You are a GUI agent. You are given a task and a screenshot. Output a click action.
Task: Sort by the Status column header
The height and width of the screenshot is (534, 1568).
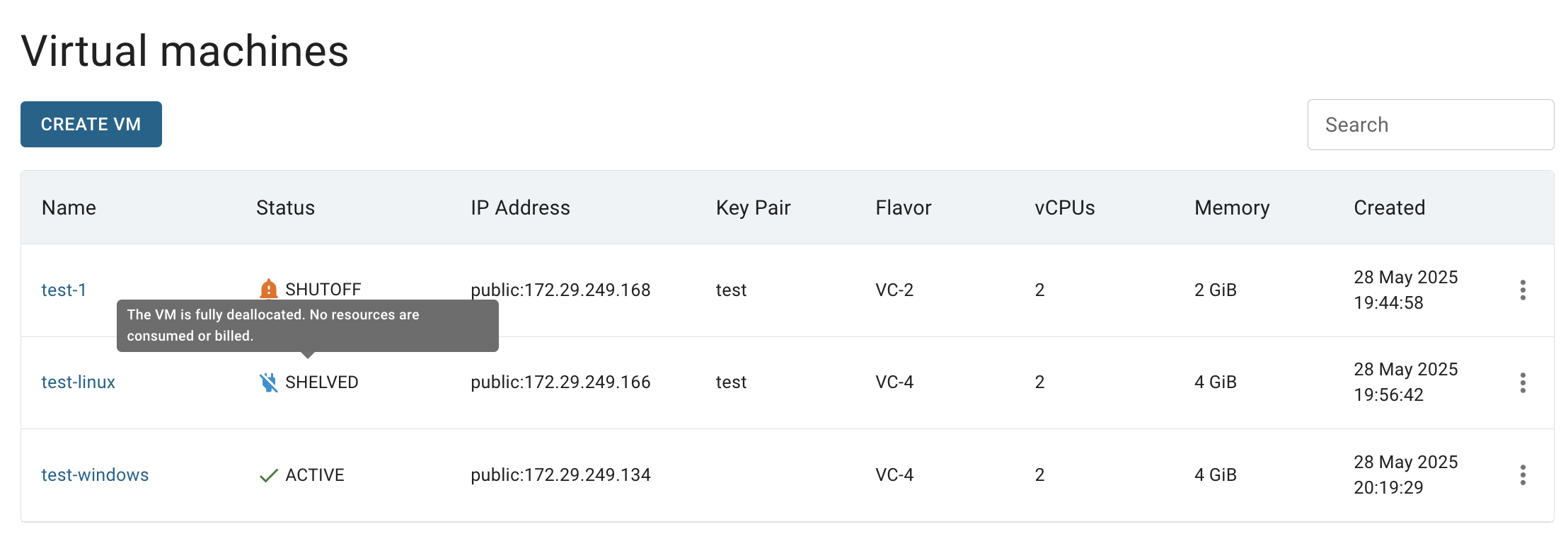pyautogui.click(x=285, y=208)
